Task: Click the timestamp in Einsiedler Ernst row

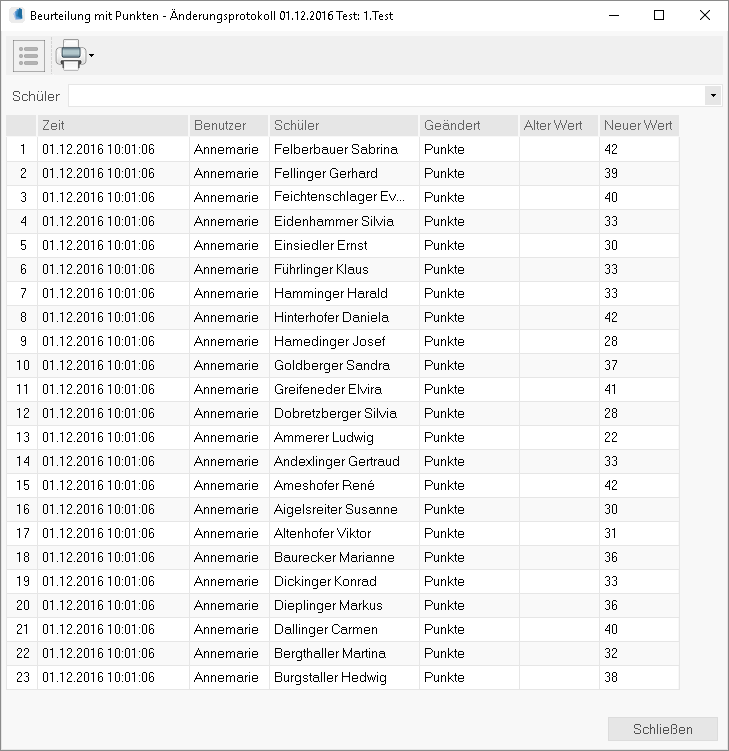Action: click(x=113, y=245)
